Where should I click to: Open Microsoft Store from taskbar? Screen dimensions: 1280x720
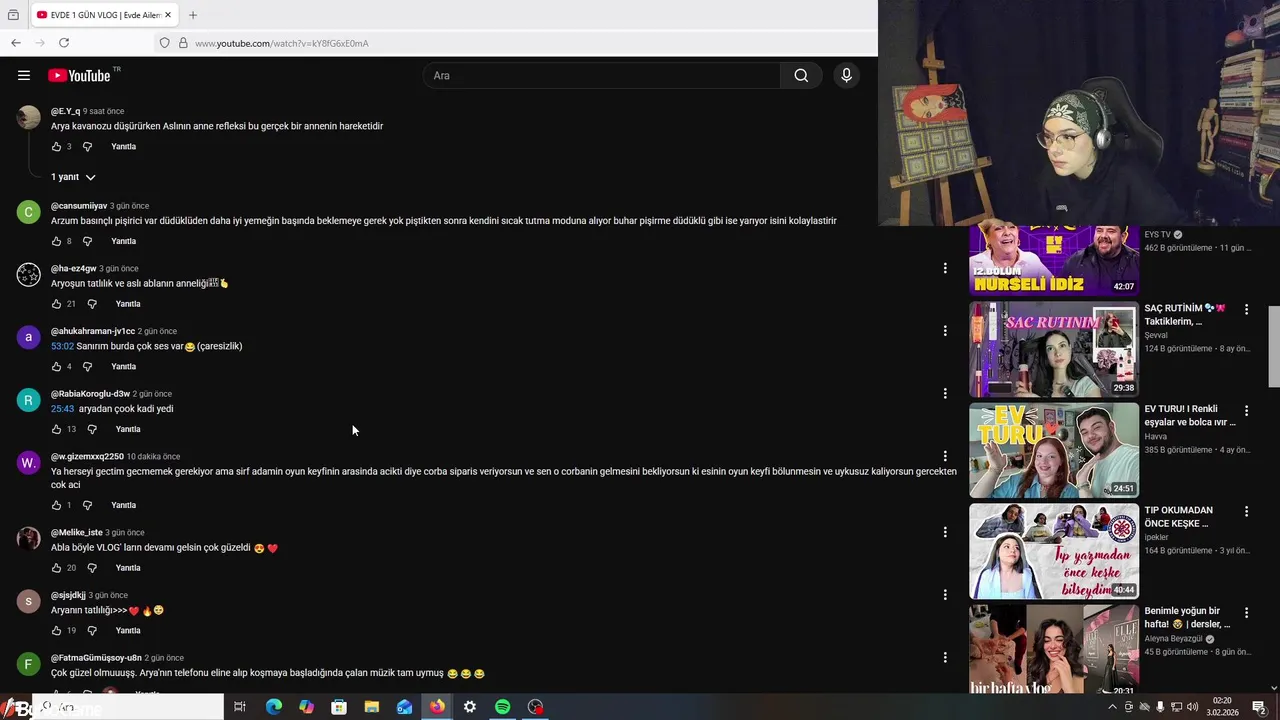[x=339, y=707]
